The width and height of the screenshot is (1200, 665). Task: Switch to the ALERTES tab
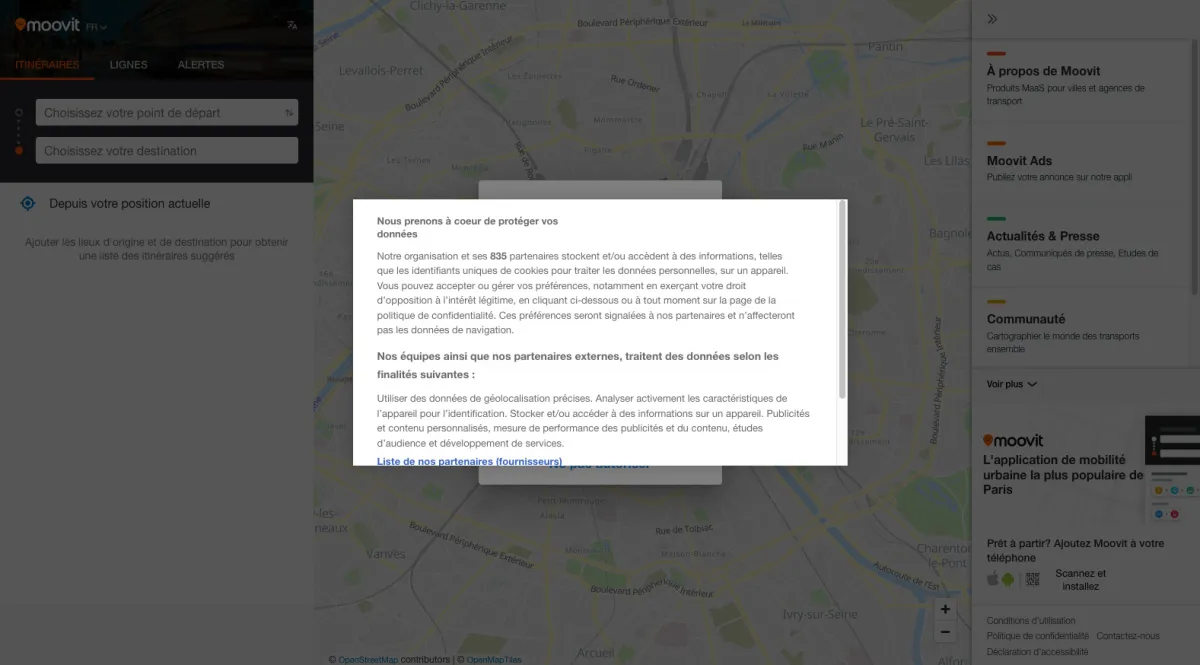tap(201, 65)
